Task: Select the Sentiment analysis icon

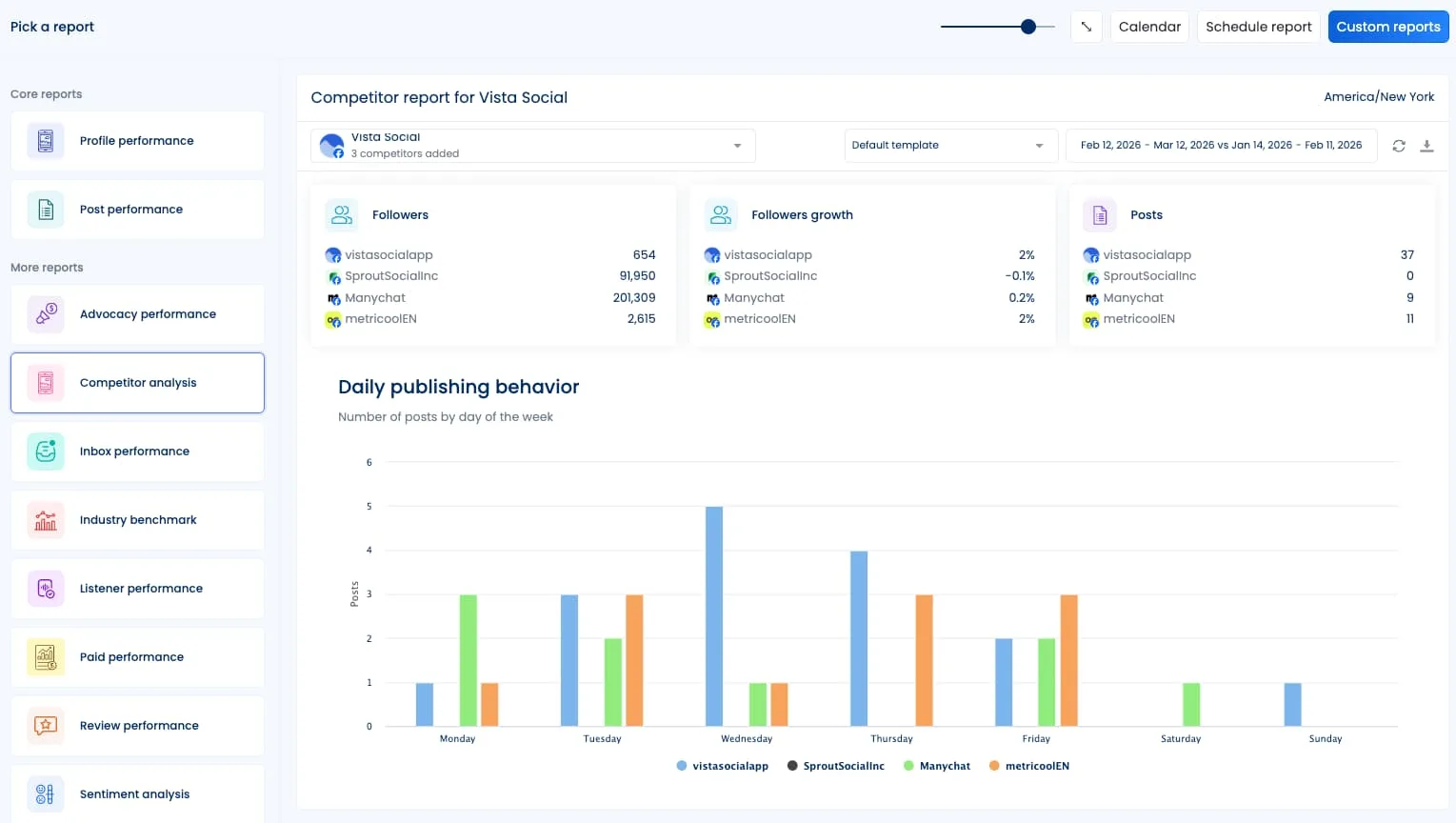Action: (x=45, y=793)
